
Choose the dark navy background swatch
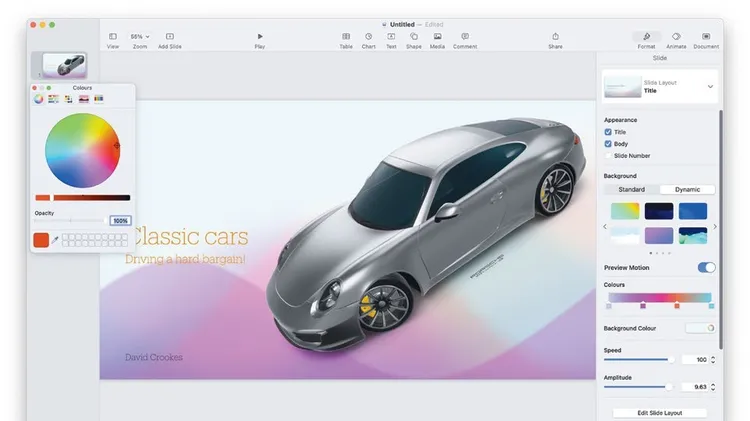click(x=659, y=211)
